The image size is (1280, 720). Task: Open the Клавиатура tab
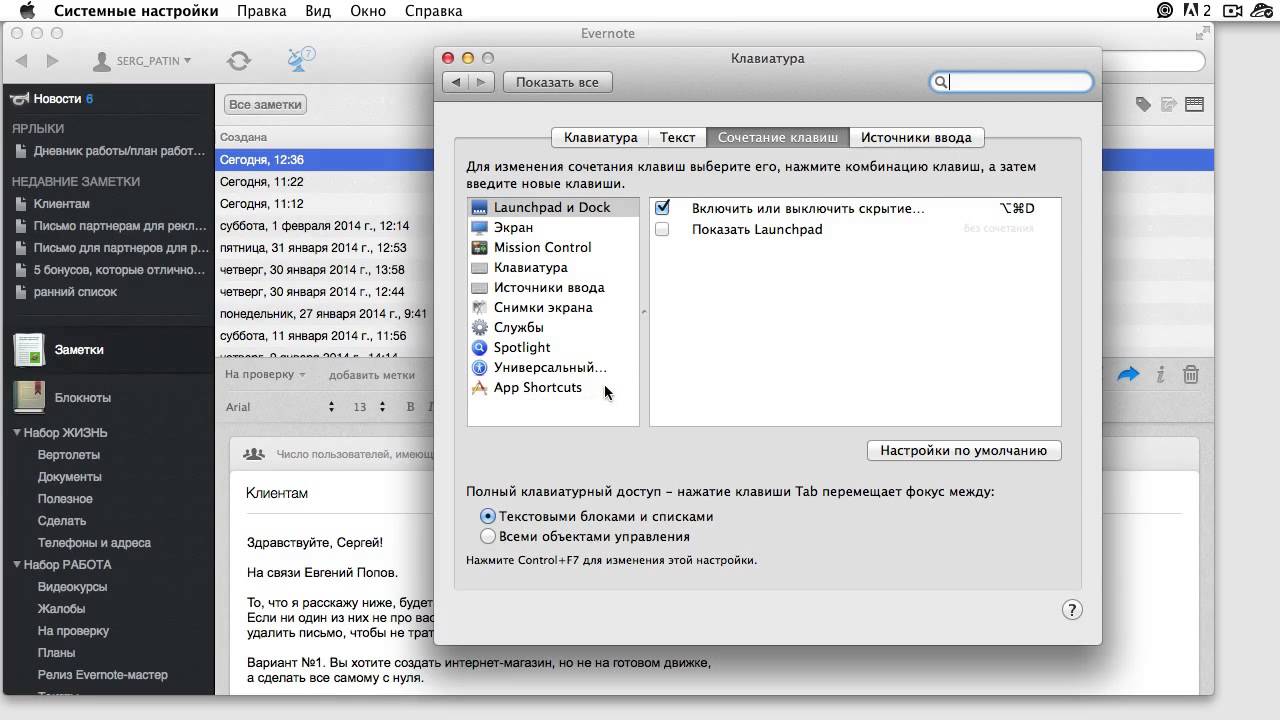(x=600, y=137)
